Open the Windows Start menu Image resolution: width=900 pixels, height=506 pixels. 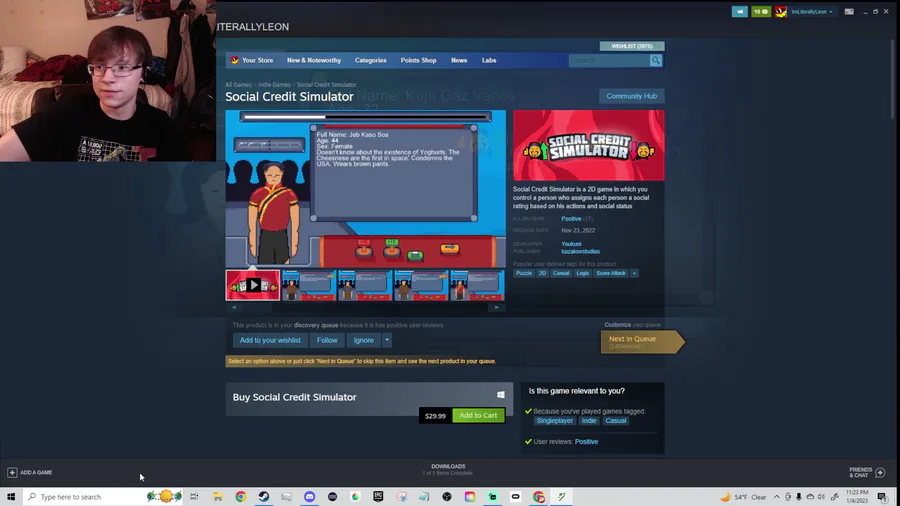tap(11, 497)
